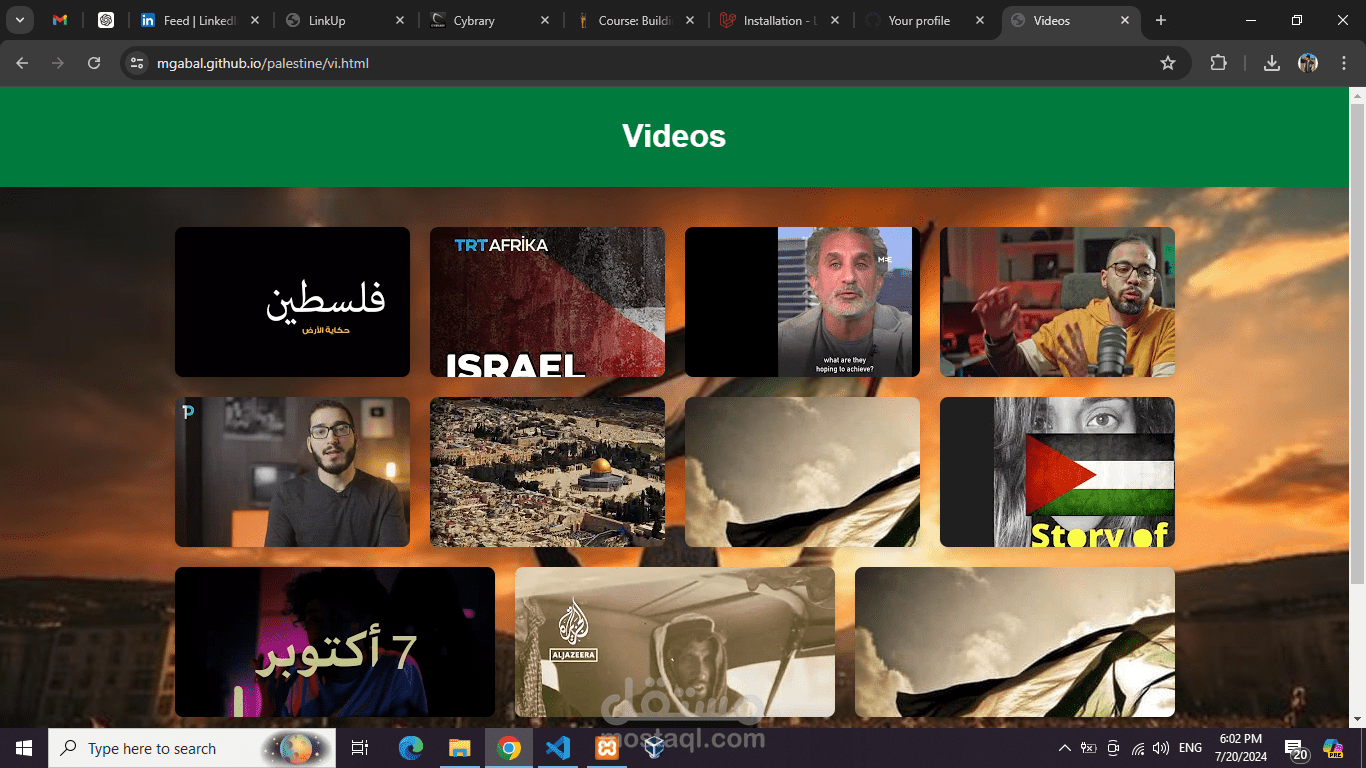Open Task View from the taskbar
The width and height of the screenshot is (1366, 768).
(x=361, y=748)
